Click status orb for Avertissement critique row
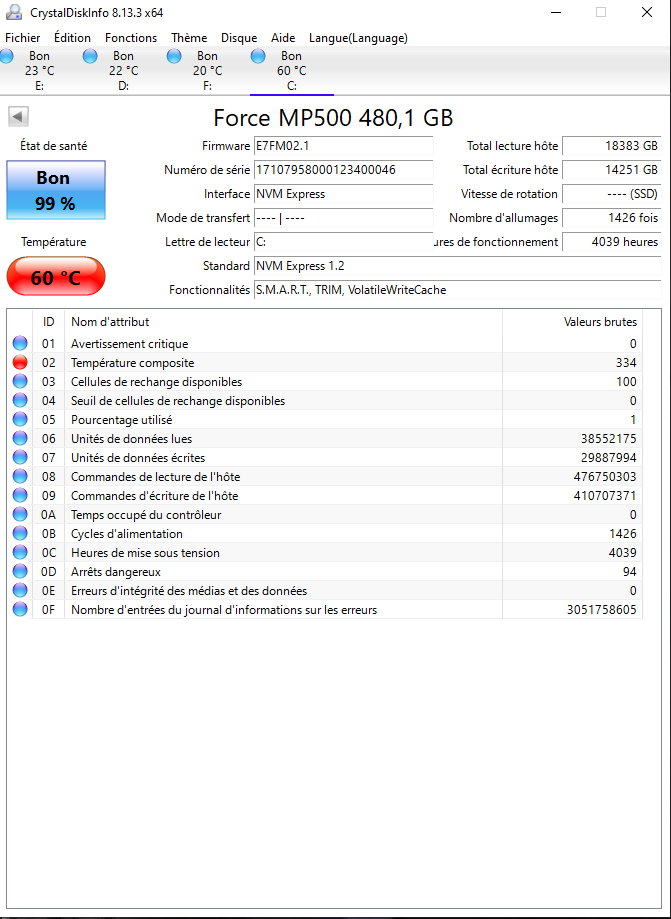This screenshot has width=671, height=919. point(20,343)
